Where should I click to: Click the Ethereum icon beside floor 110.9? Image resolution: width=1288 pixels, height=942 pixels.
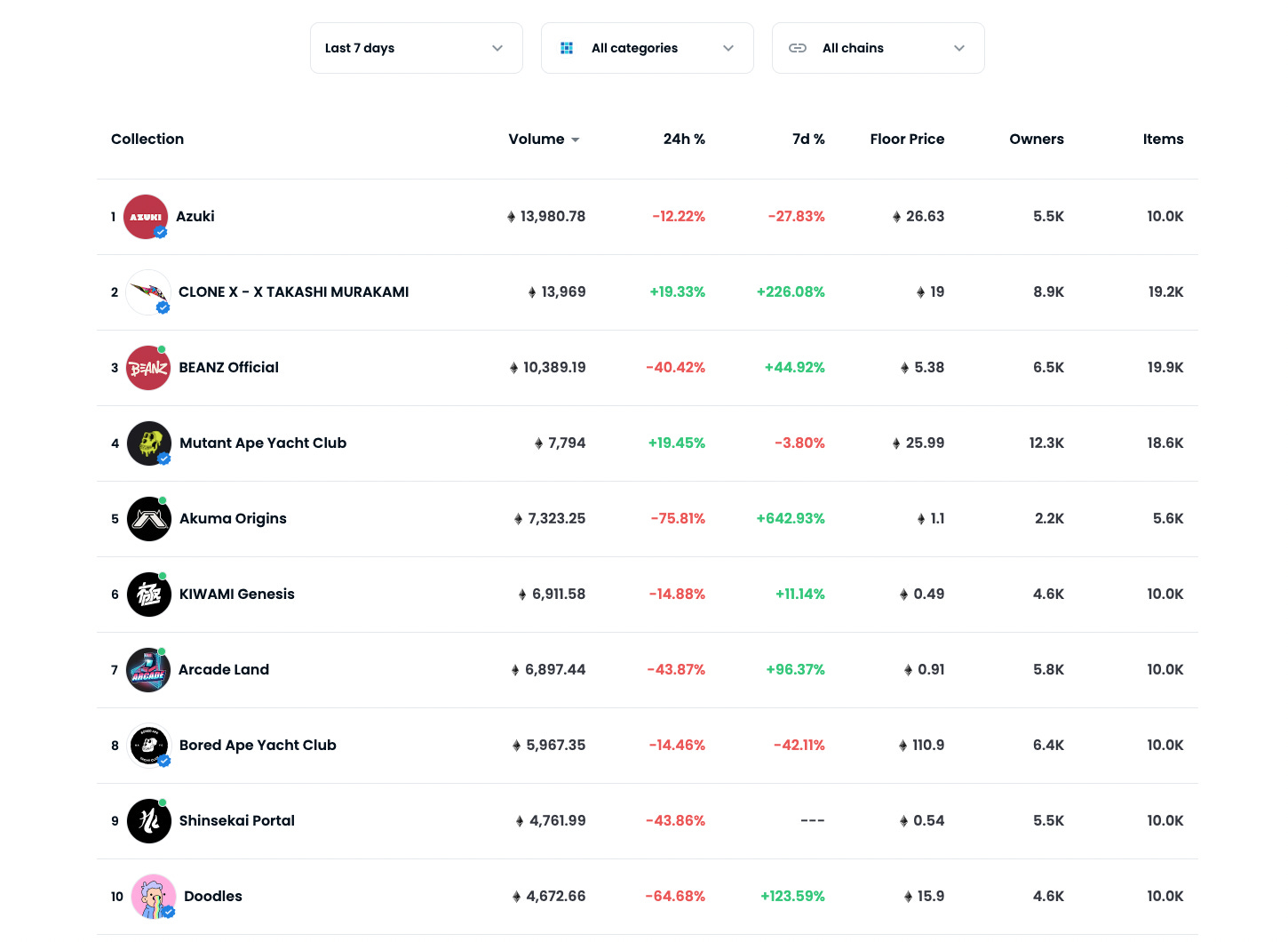point(903,746)
